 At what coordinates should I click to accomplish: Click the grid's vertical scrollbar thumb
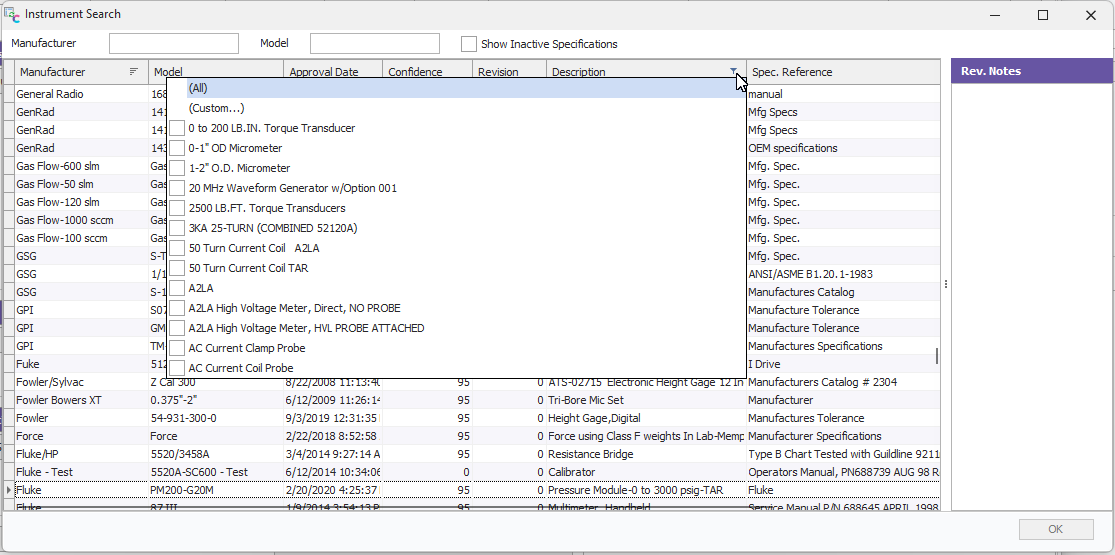937,356
